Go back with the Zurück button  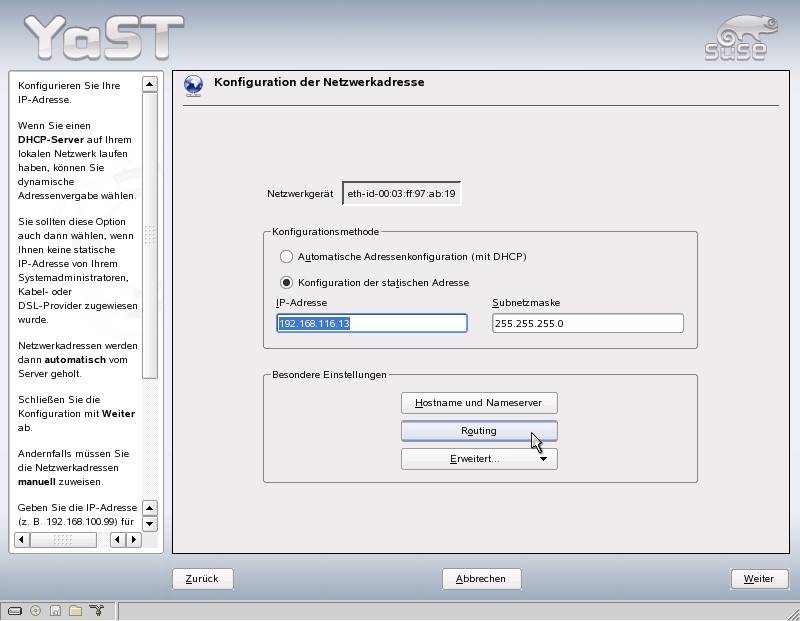click(202, 579)
